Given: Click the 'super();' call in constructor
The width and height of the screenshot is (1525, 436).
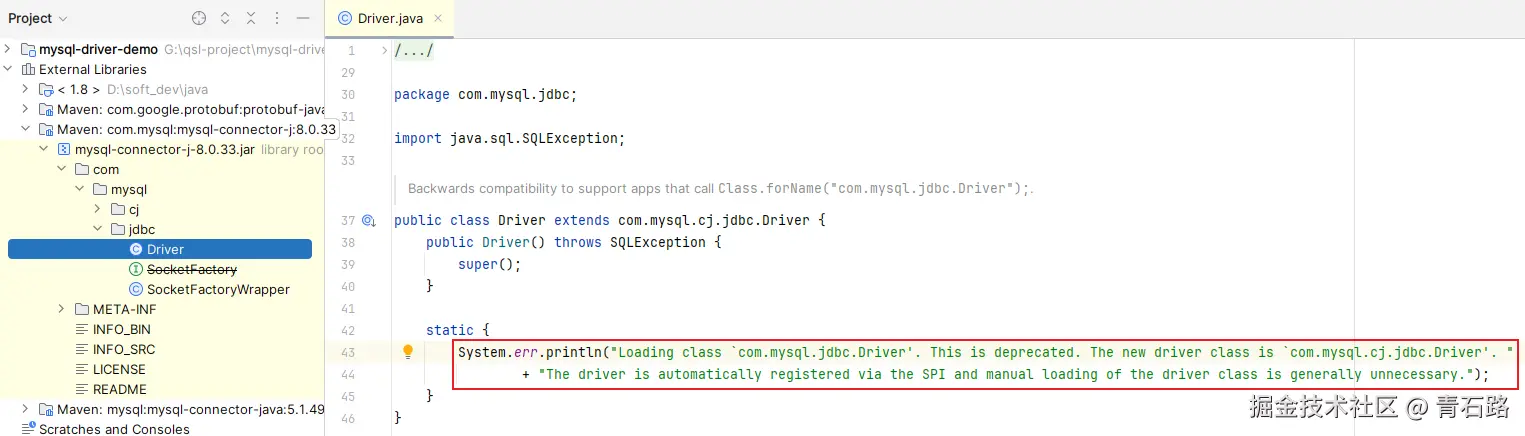Looking at the screenshot, I should [490, 265].
